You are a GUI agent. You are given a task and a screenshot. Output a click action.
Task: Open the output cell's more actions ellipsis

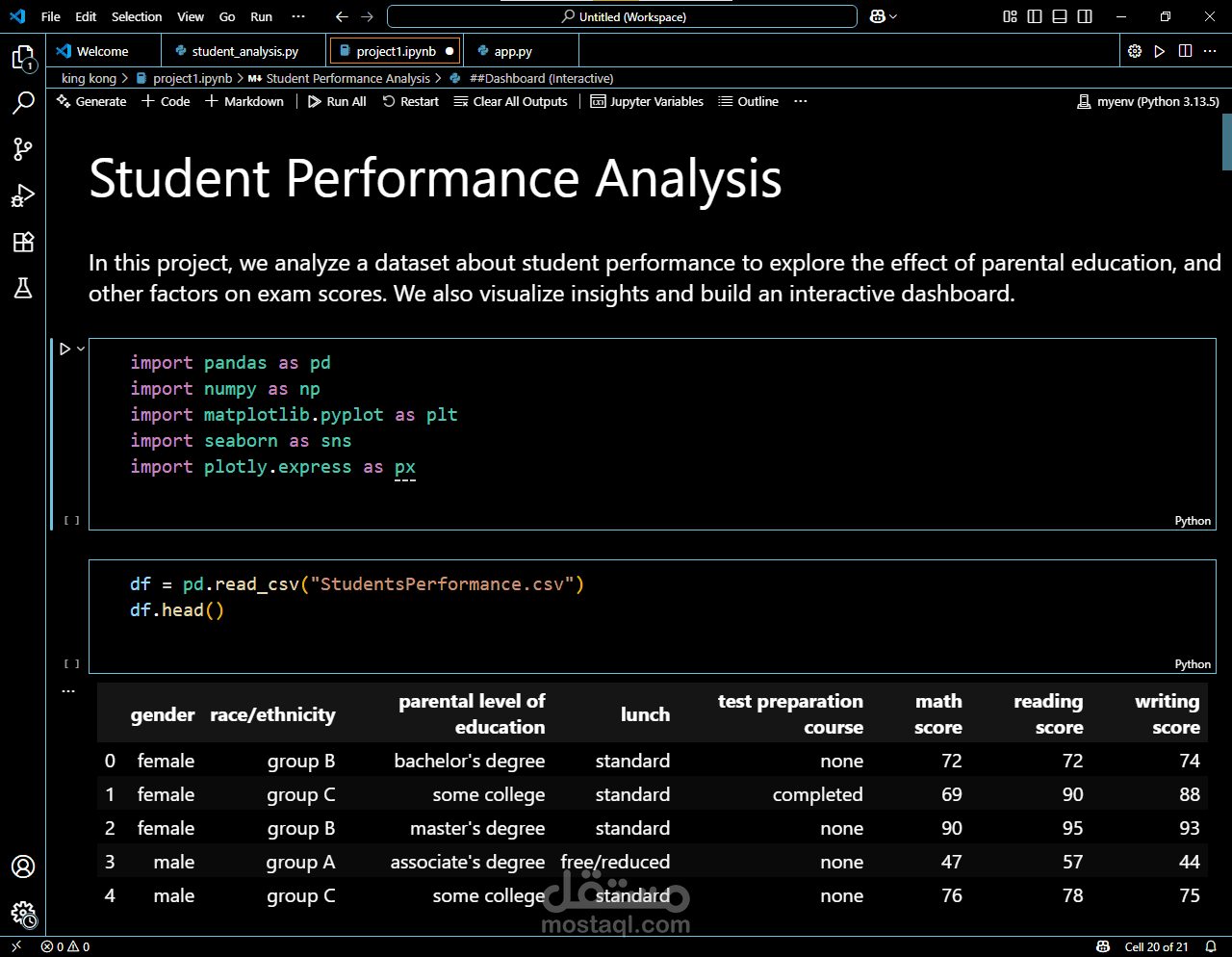point(68,691)
